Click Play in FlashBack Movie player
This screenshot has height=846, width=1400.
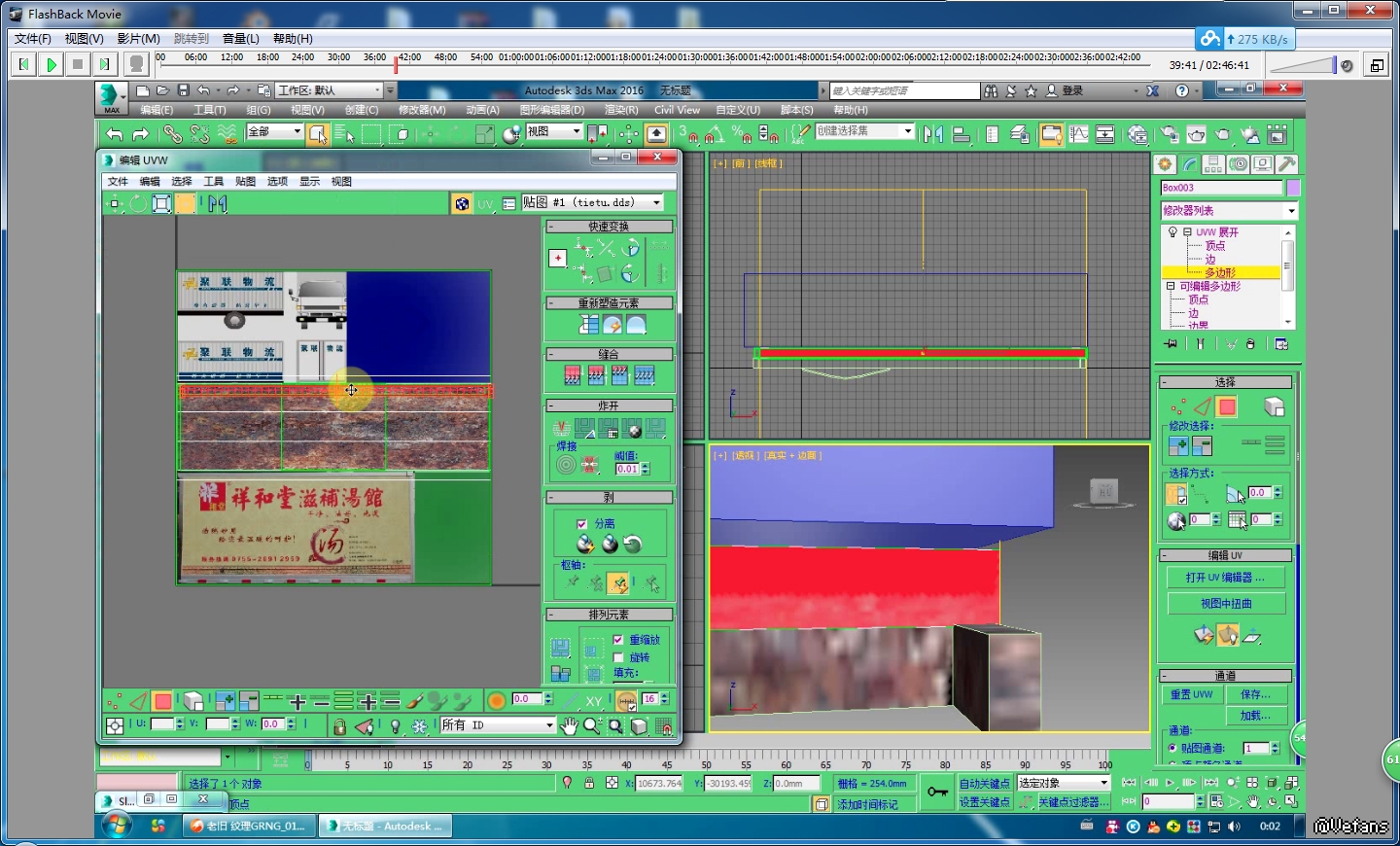click(x=52, y=65)
